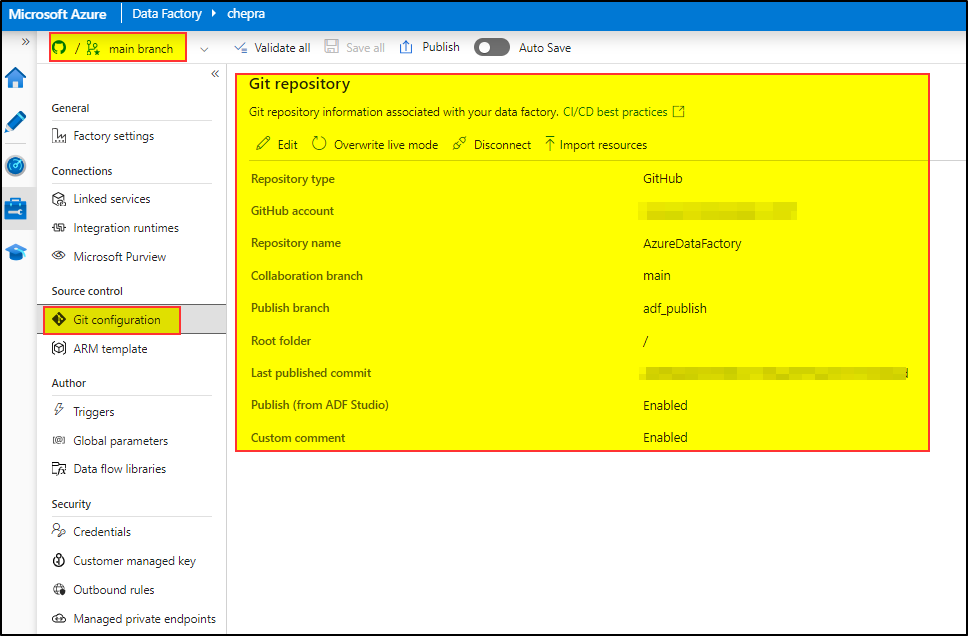Open Factory settings

coord(114,136)
